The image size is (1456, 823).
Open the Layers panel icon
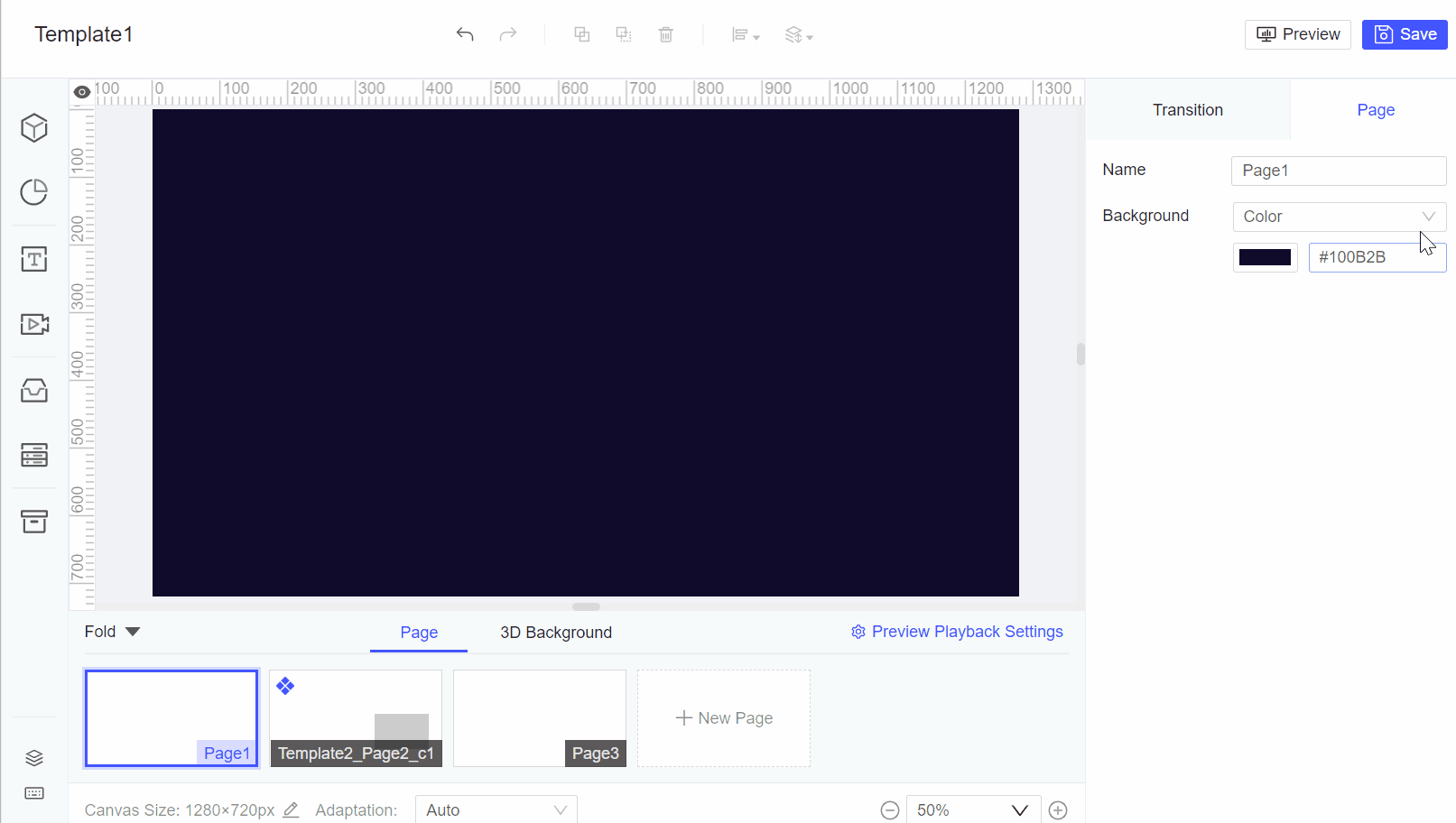[x=33, y=757]
